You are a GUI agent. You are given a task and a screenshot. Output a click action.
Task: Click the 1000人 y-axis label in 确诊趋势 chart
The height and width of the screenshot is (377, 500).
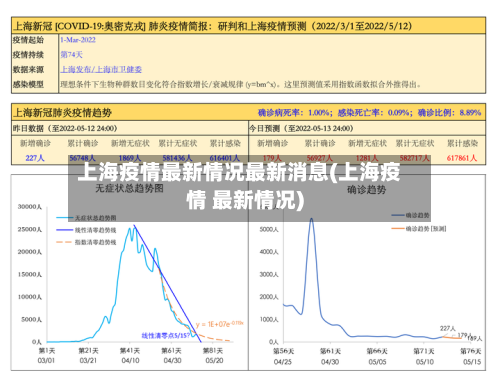269,319
